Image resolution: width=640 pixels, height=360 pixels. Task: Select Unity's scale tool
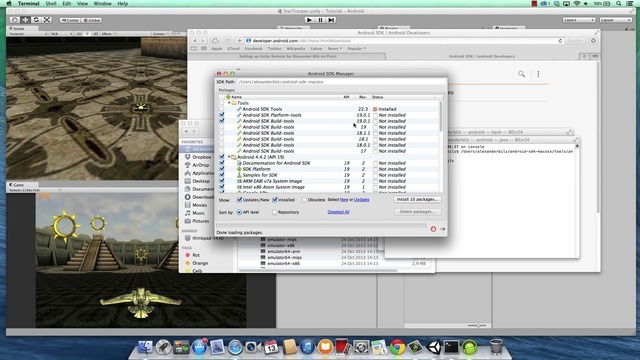47,20
